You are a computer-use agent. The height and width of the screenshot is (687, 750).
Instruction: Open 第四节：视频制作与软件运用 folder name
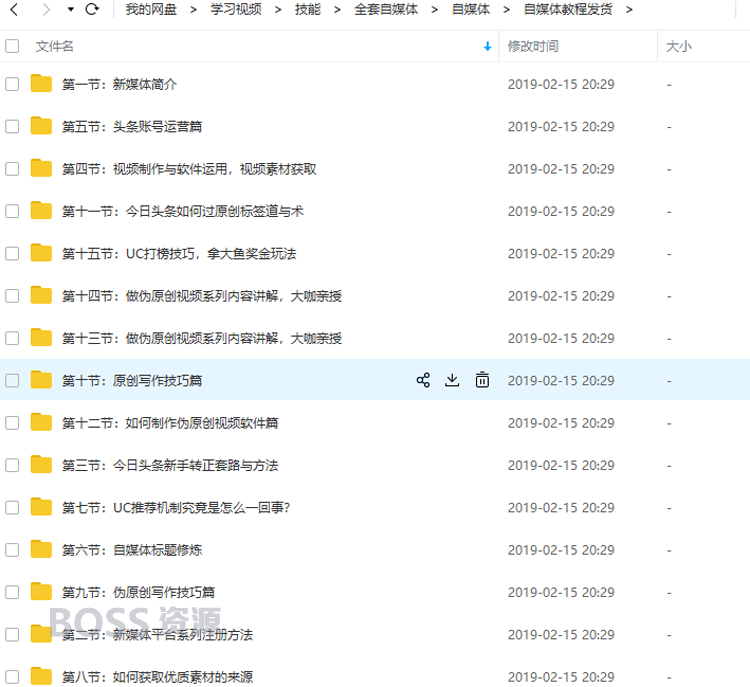pos(189,169)
